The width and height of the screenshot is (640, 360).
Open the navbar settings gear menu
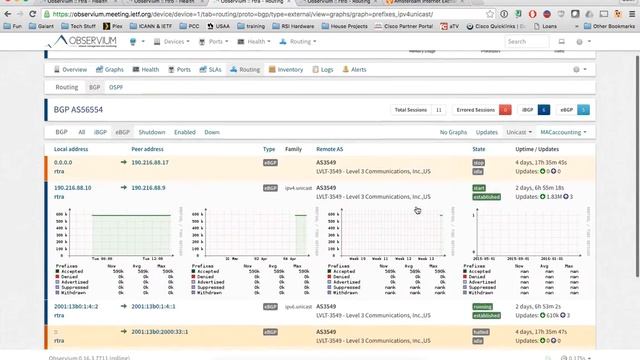(583, 42)
